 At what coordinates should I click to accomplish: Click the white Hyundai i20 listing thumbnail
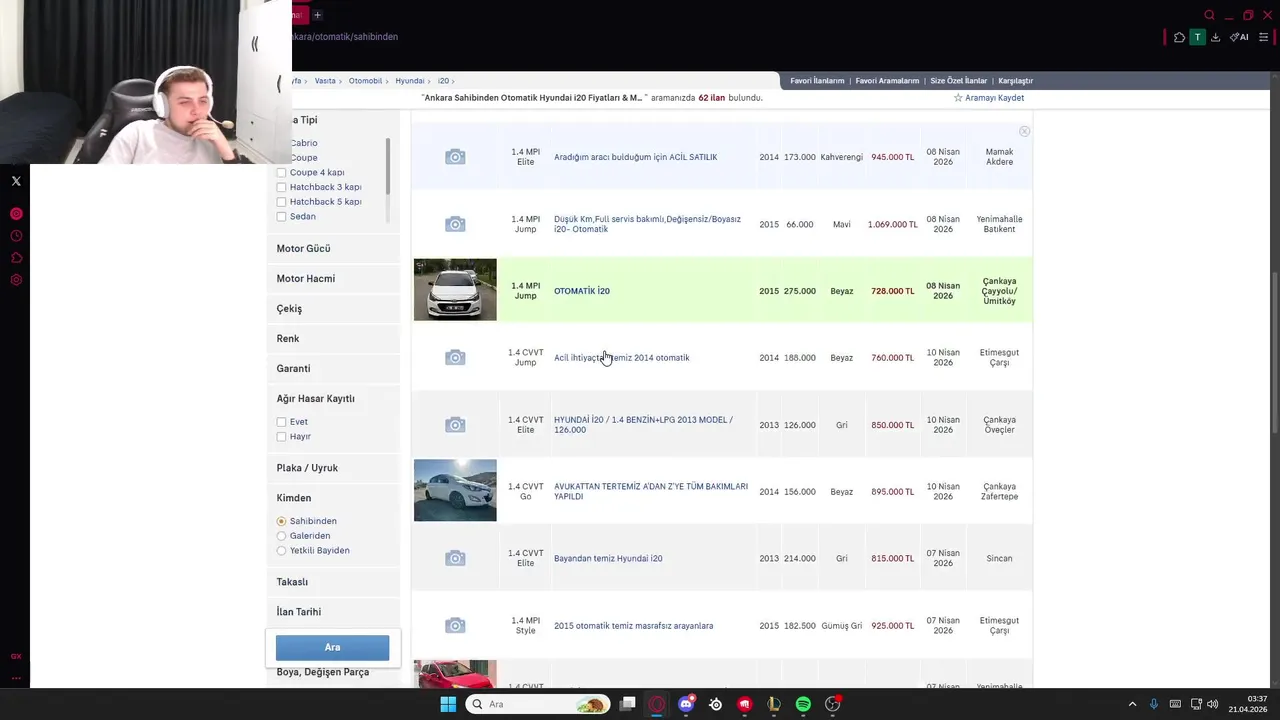(x=455, y=290)
